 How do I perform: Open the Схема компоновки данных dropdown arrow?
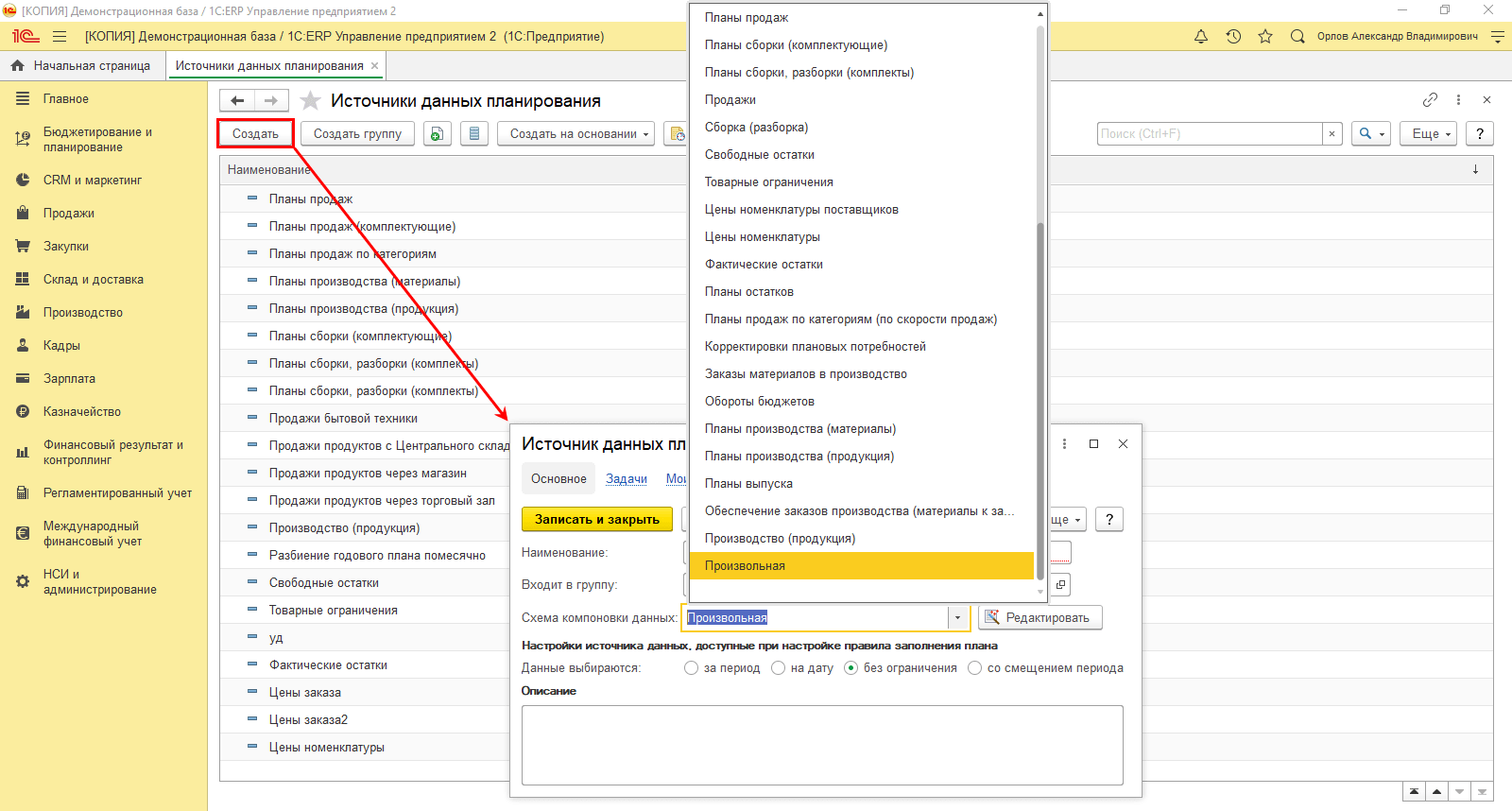957,617
